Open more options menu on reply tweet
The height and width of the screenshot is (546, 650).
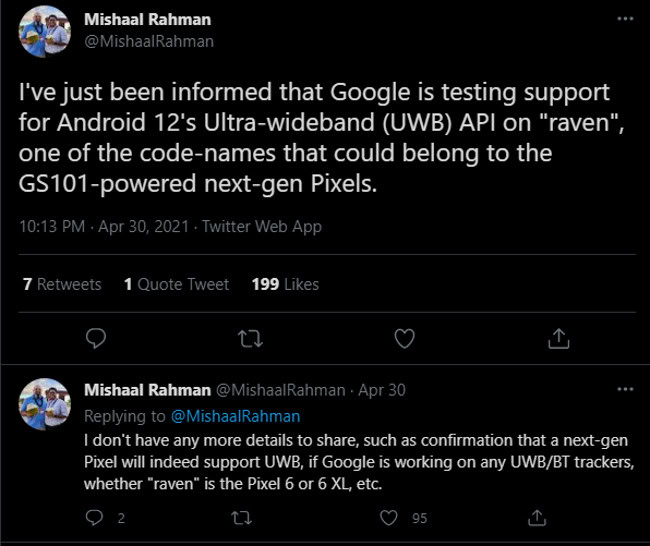[625, 389]
